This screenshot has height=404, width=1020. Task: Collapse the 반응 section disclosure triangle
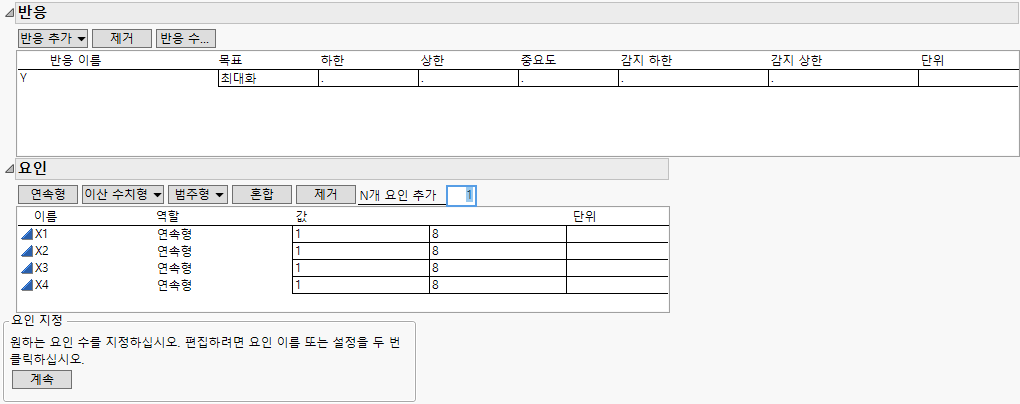[8, 12]
